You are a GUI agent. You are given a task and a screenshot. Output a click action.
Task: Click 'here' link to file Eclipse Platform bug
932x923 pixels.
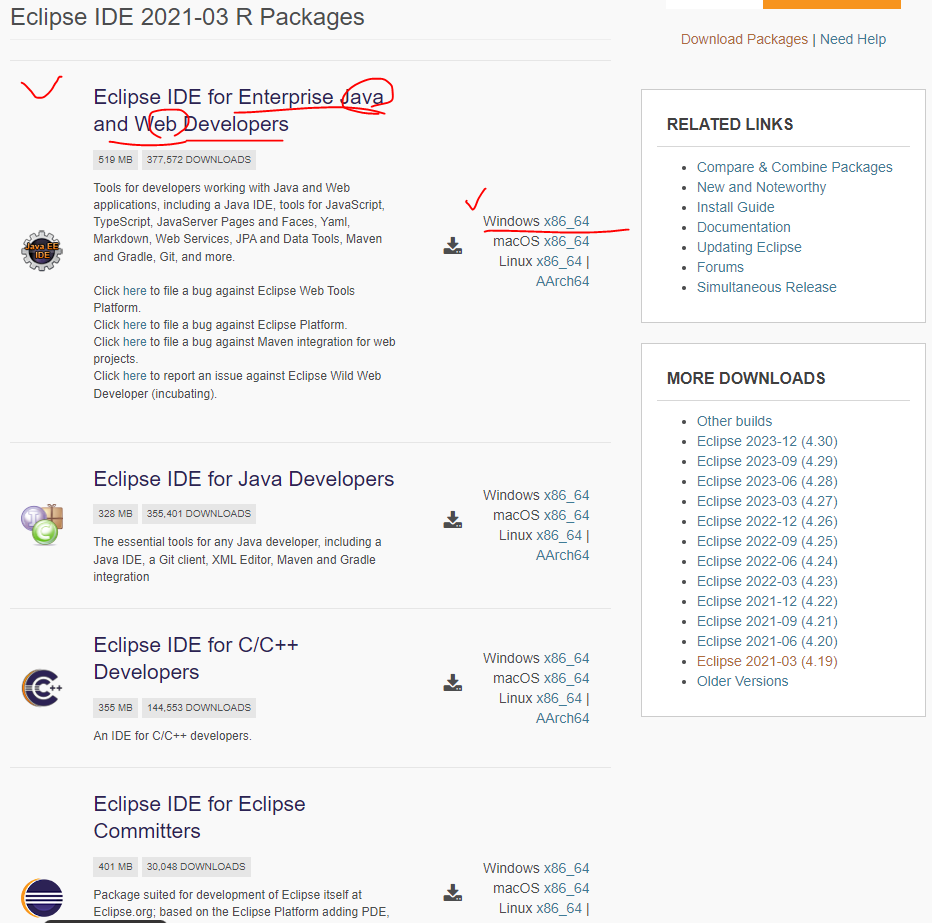(134, 325)
